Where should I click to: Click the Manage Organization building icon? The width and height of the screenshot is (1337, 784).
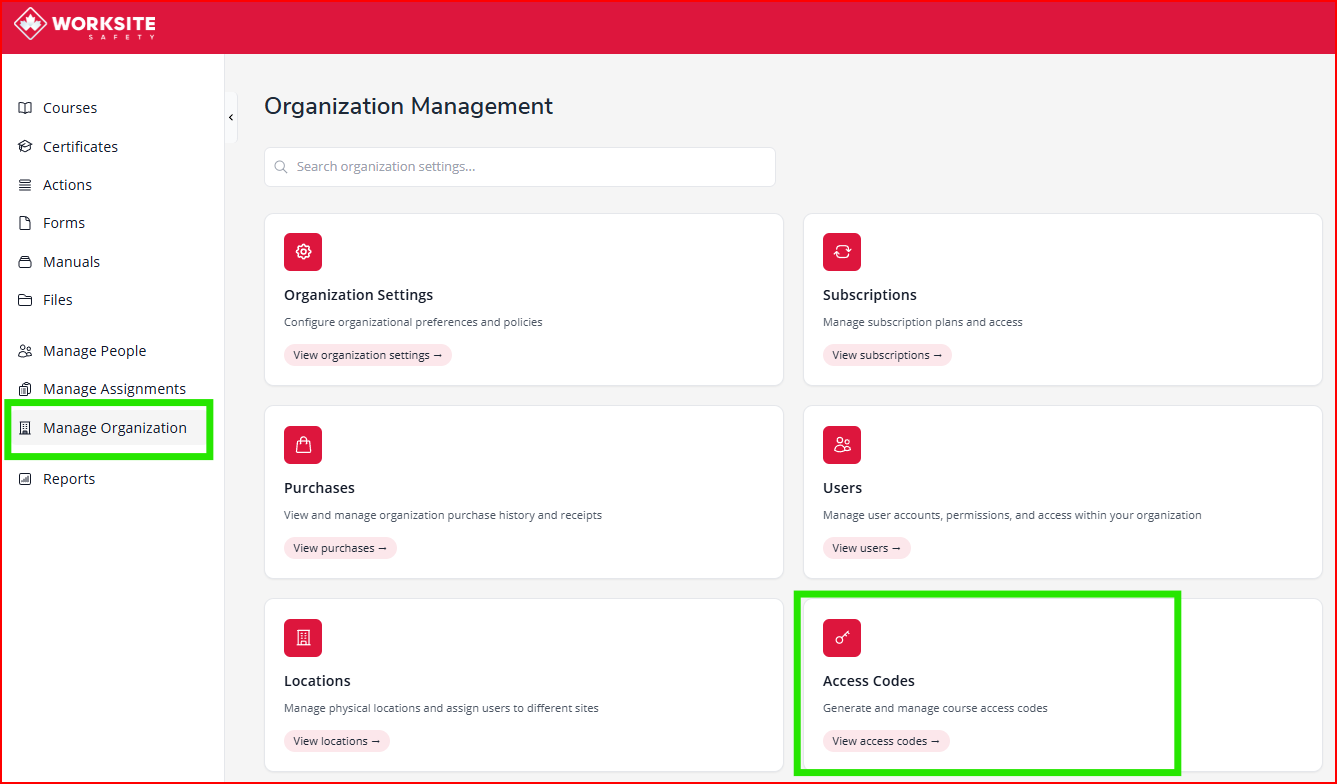(x=25, y=428)
